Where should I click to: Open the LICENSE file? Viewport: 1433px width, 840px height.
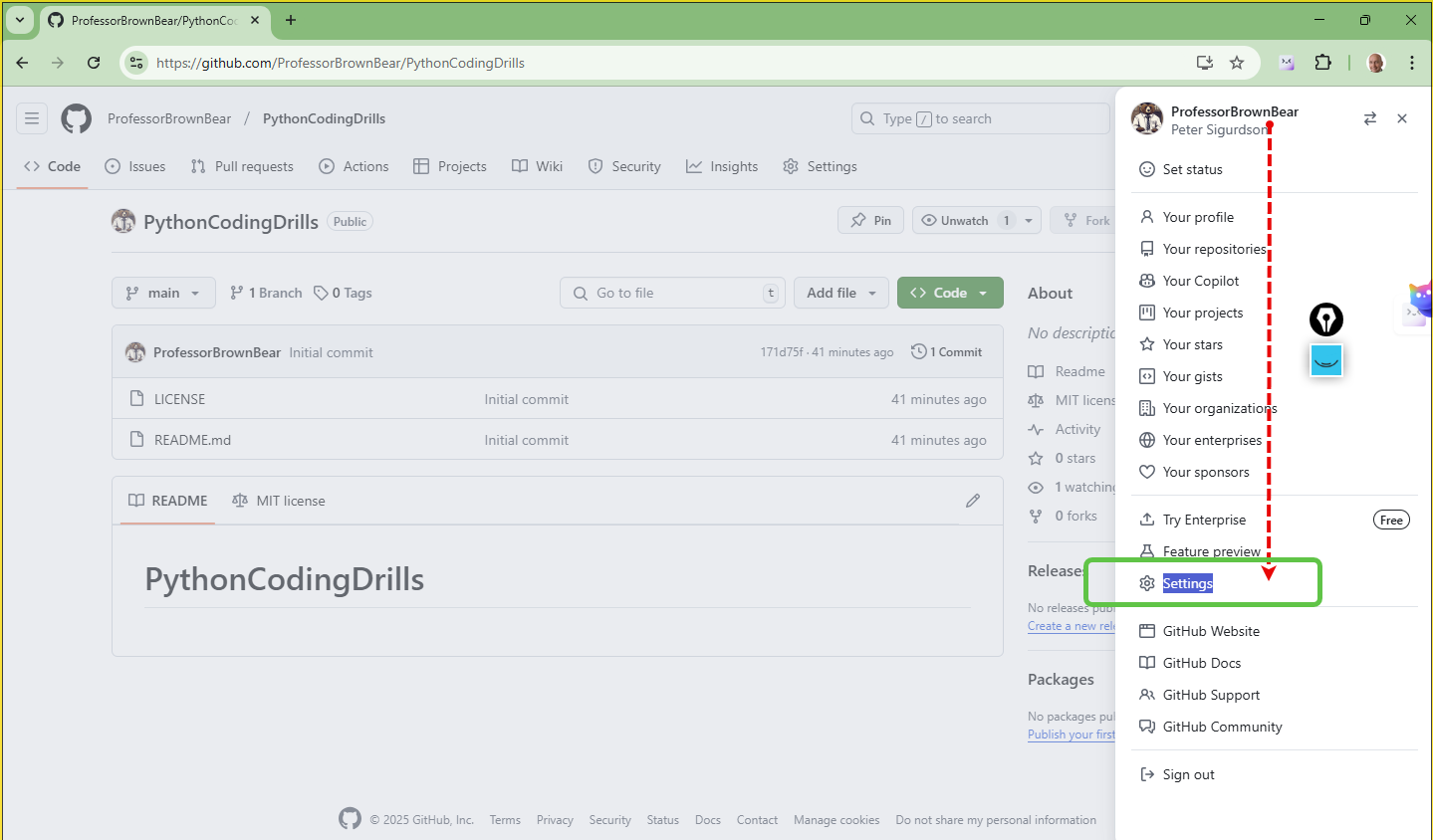[x=180, y=399]
